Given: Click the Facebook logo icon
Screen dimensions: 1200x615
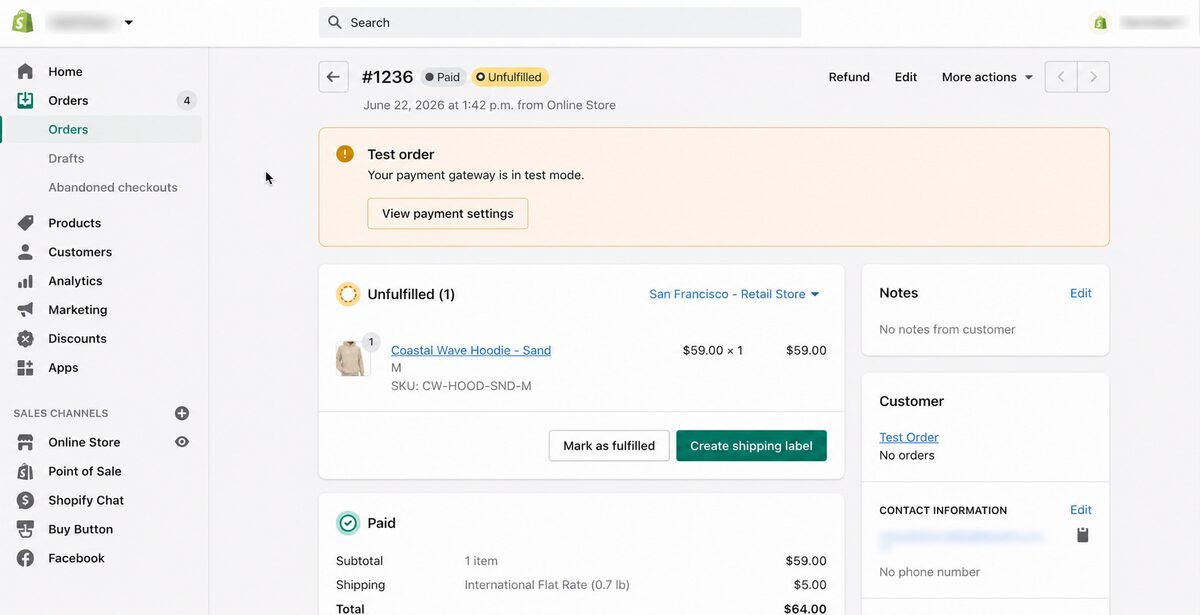Looking at the screenshot, I should [x=26, y=558].
